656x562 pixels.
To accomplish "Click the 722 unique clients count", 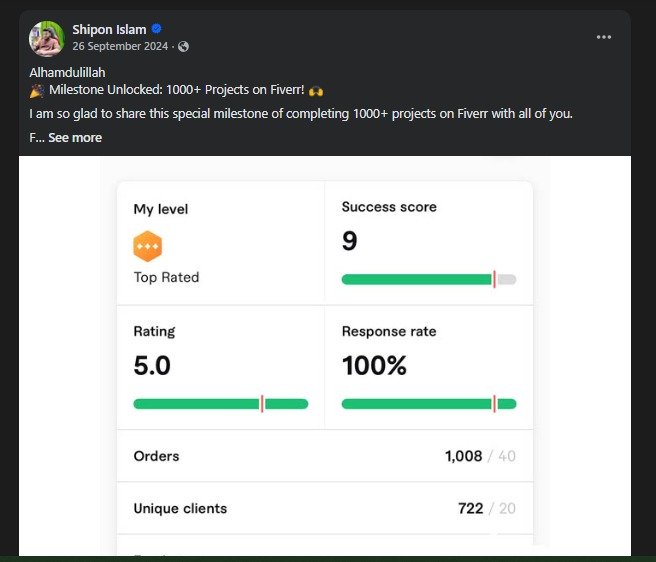I will tap(470, 508).
